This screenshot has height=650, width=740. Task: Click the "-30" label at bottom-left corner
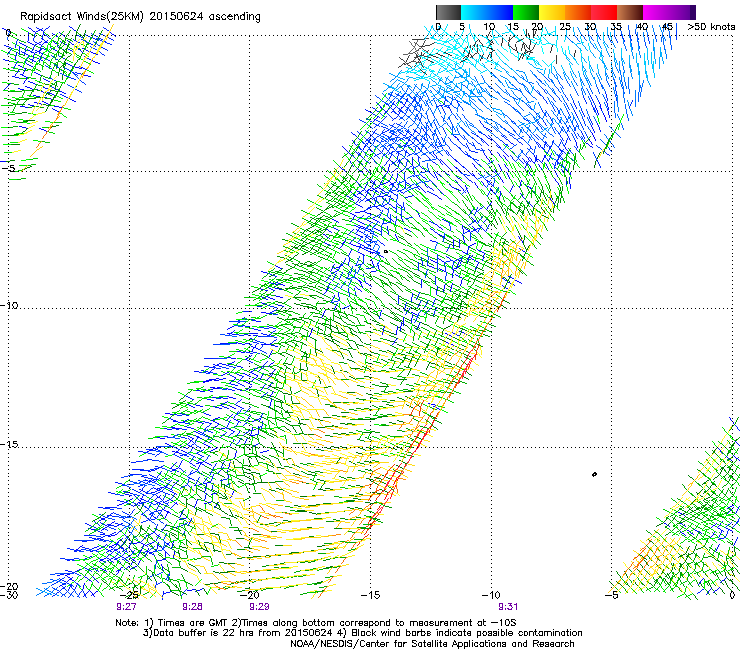[x=9, y=595]
